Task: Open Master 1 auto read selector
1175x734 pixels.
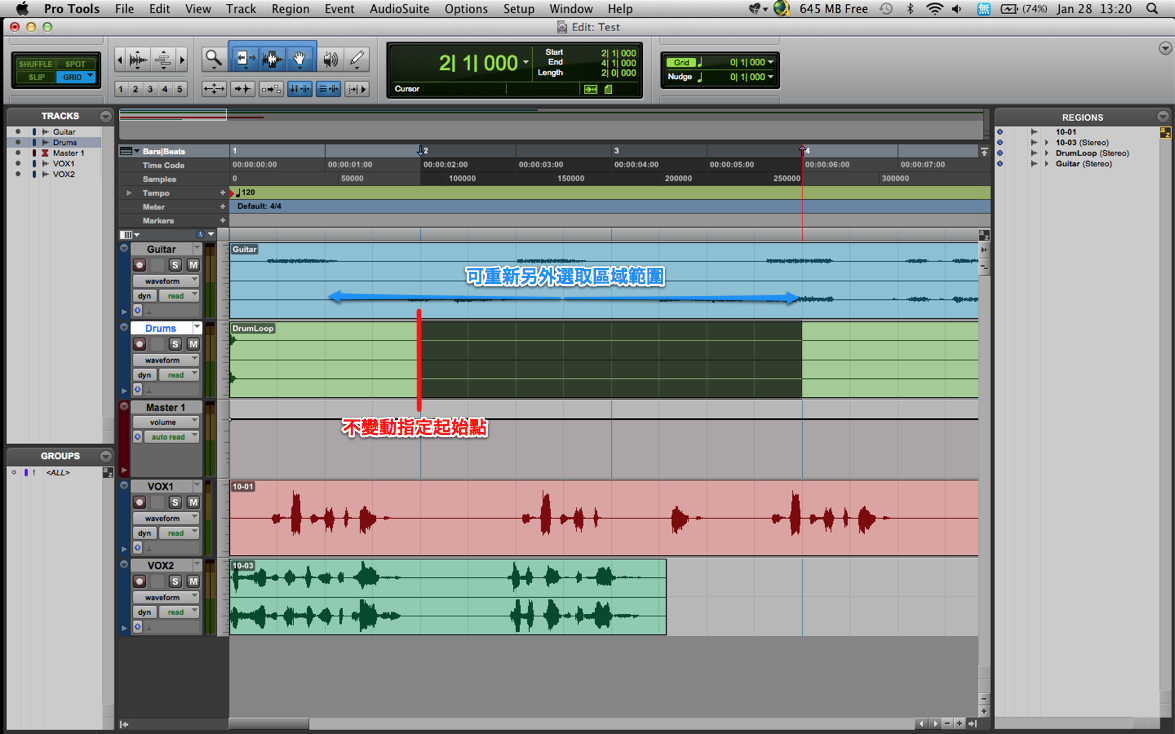Action: point(172,437)
